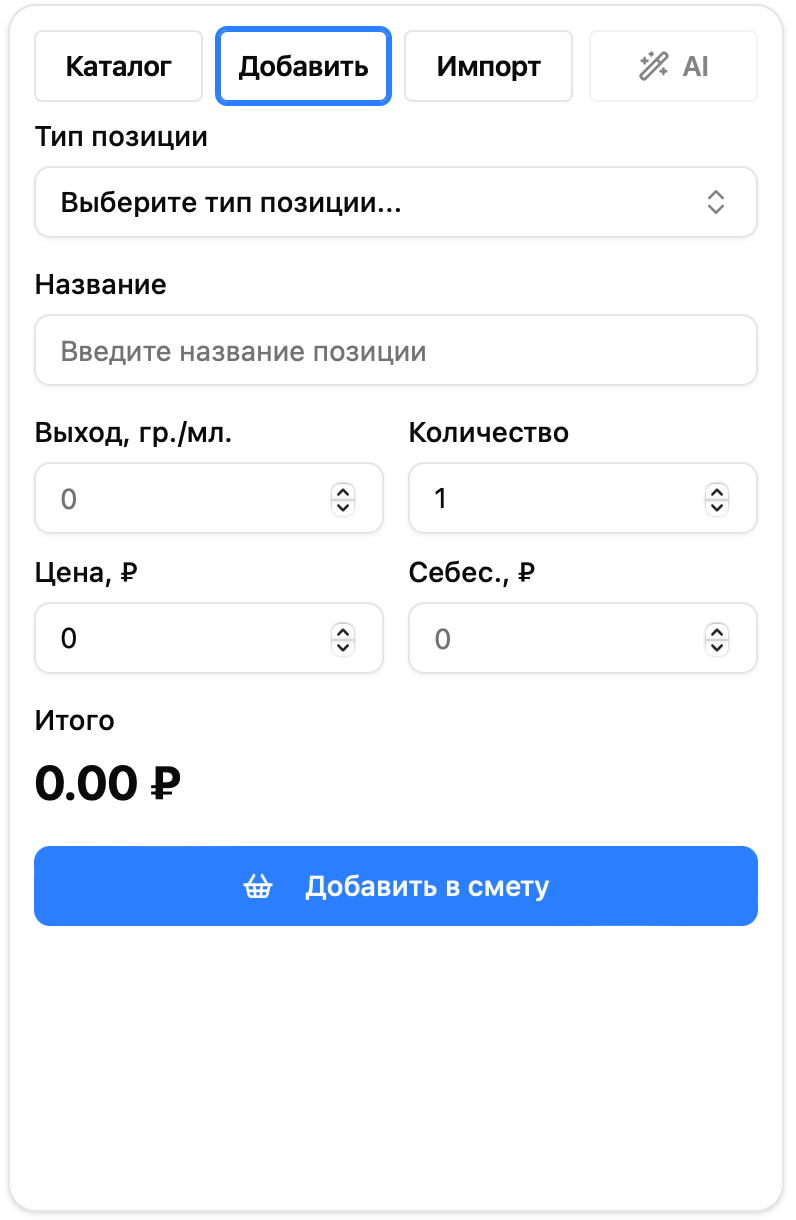
Task: Click the chevron arrows of the position type selector
Action: point(715,202)
